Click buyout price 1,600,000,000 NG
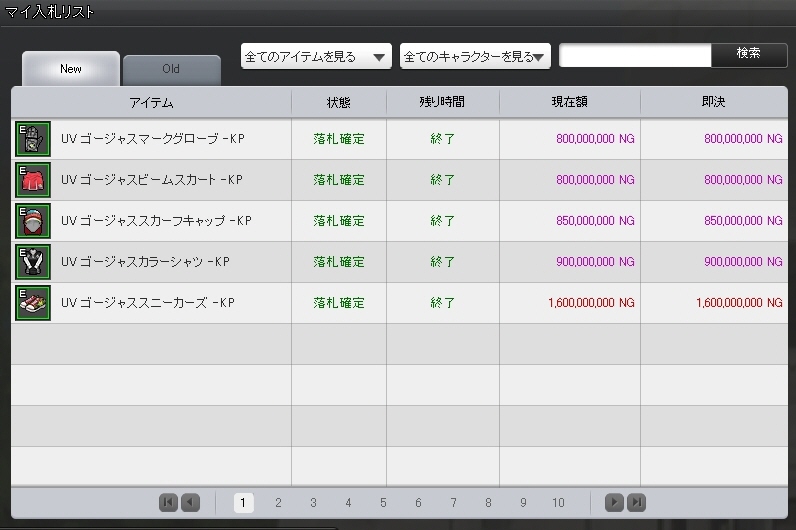 [x=739, y=303]
